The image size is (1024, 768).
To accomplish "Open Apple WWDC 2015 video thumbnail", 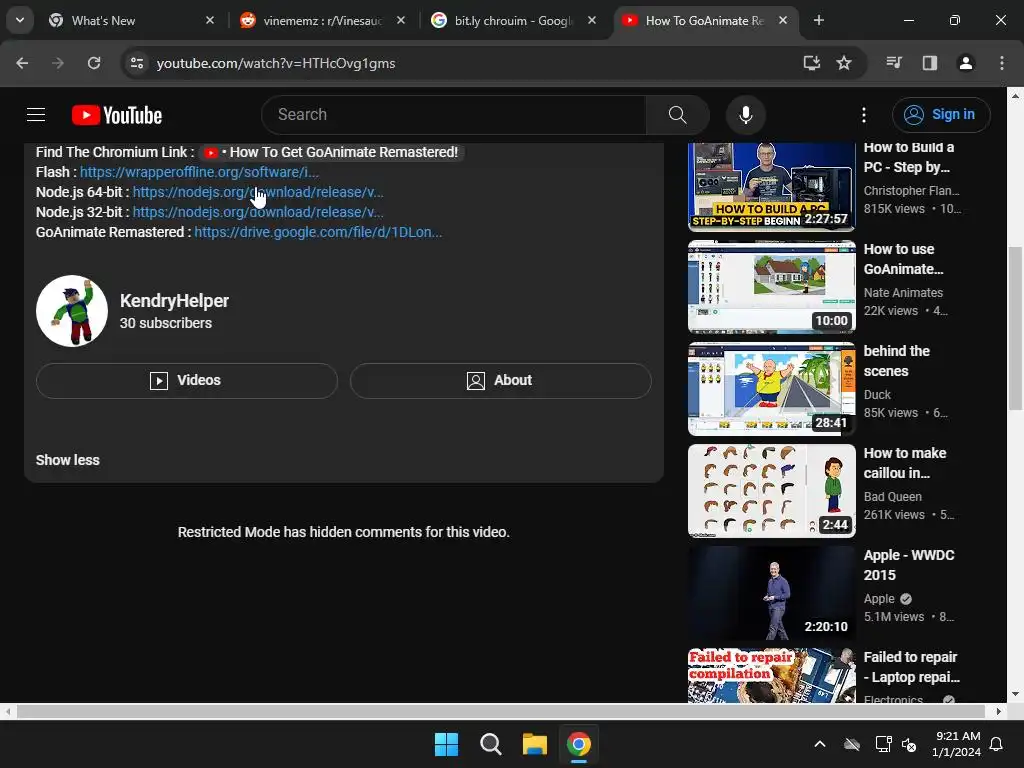I will coord(771,593).
